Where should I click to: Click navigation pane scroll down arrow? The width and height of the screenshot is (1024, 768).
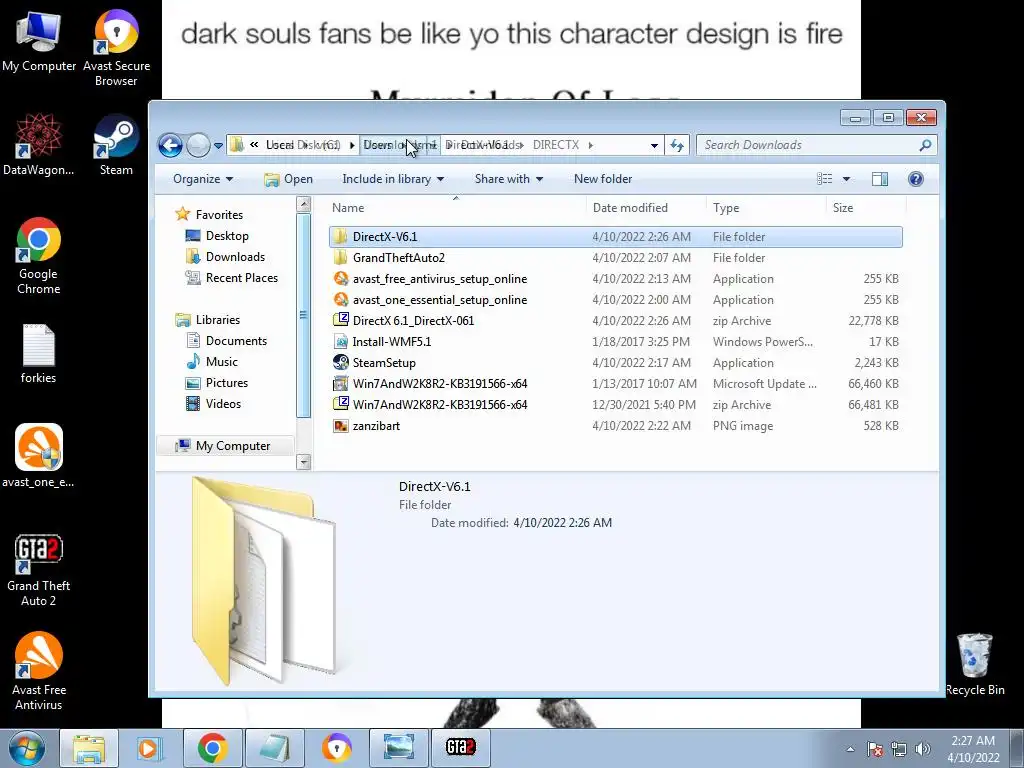304,462
